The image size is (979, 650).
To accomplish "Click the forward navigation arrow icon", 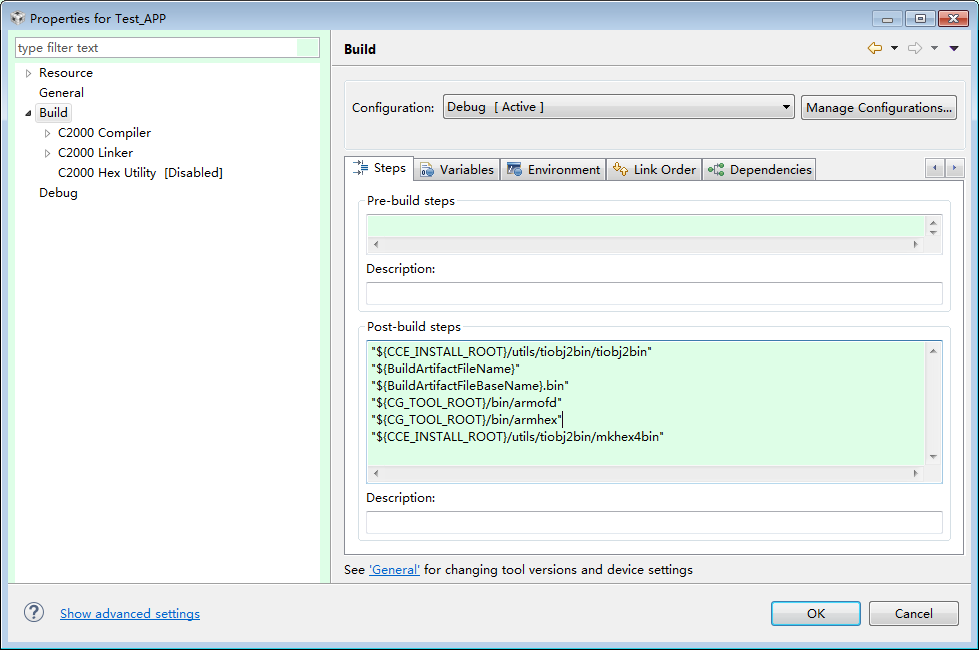I will point(914,48).
